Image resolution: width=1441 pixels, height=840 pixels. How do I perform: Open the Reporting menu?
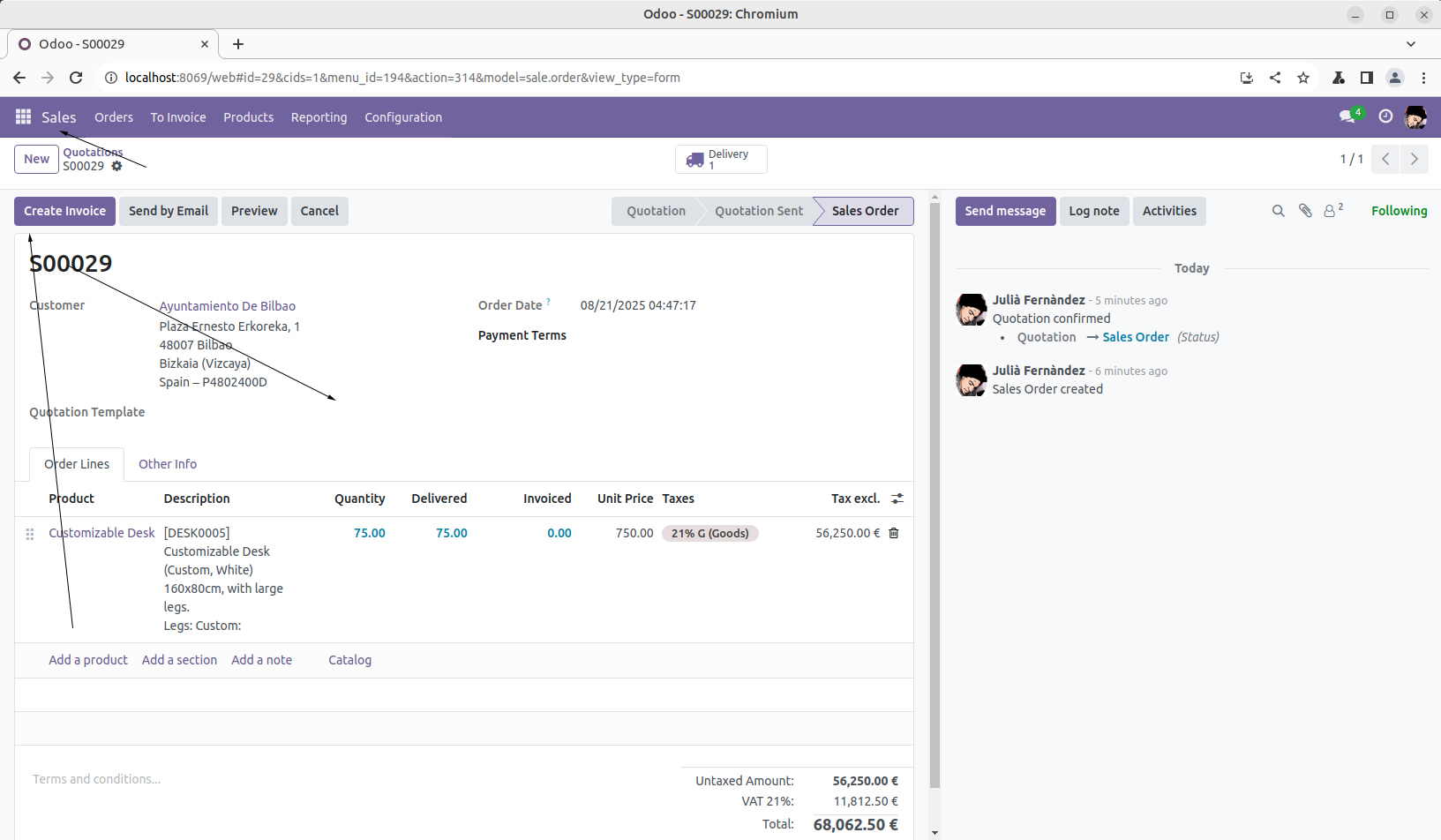(x=319, y=117)
